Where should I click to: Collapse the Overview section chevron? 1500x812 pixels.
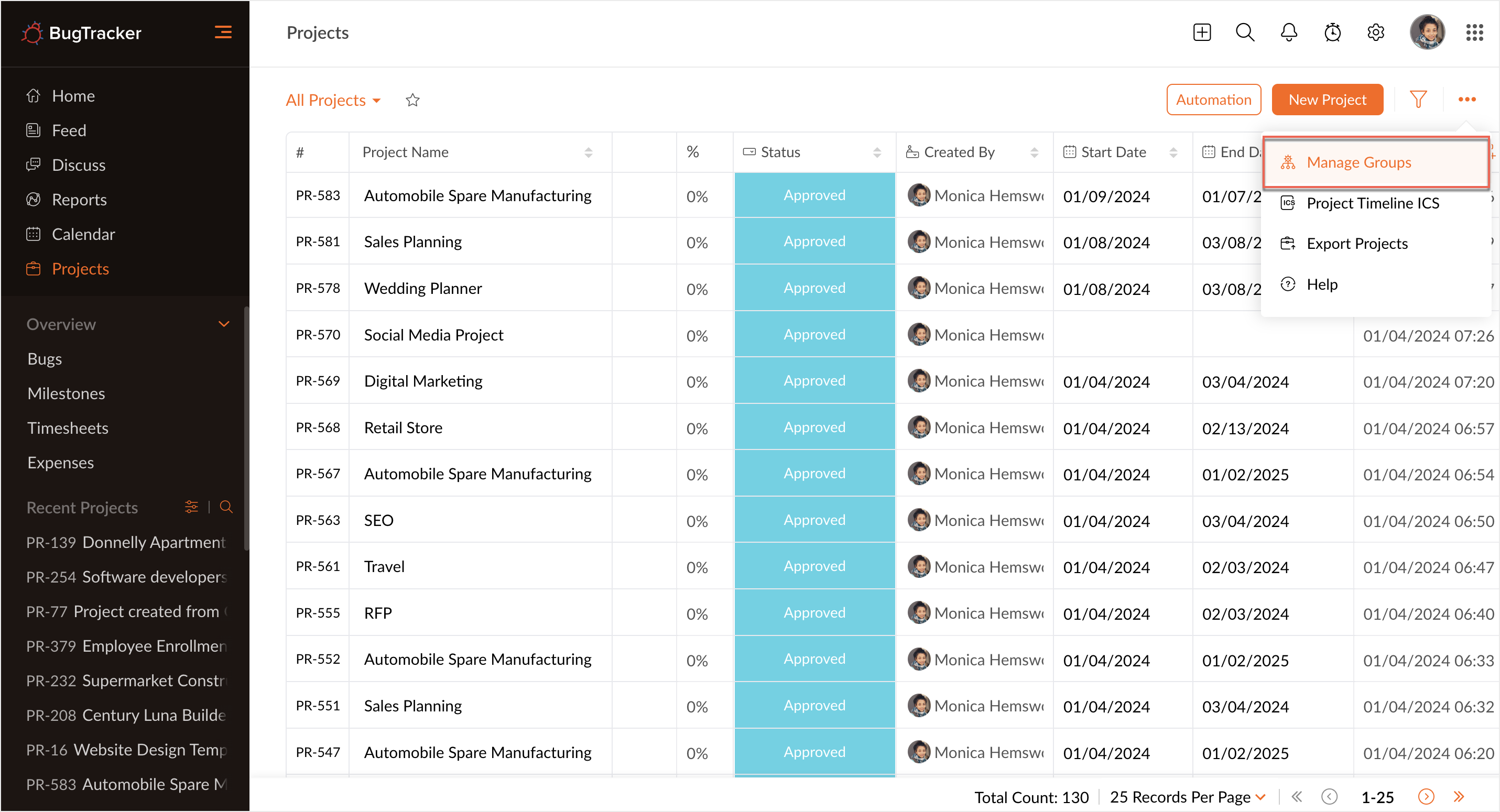tap(224, 324)
